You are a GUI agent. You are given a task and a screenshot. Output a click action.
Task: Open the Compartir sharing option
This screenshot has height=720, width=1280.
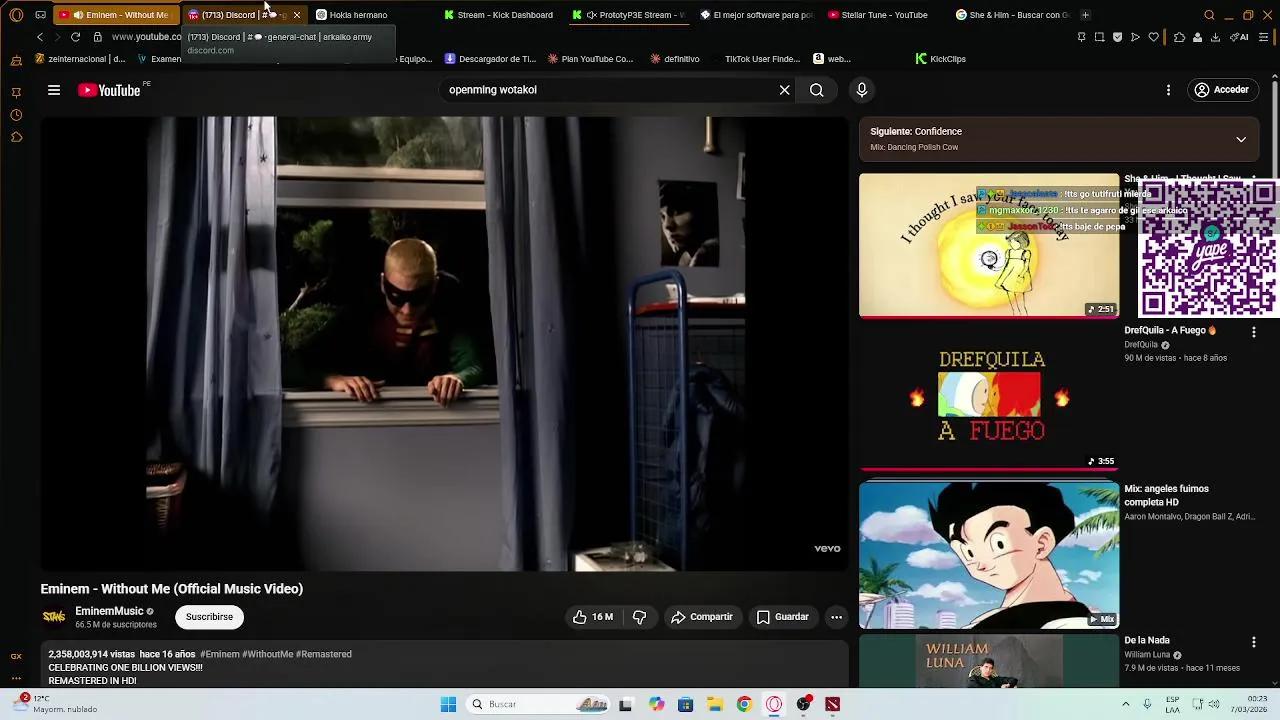tap(702, 617)
